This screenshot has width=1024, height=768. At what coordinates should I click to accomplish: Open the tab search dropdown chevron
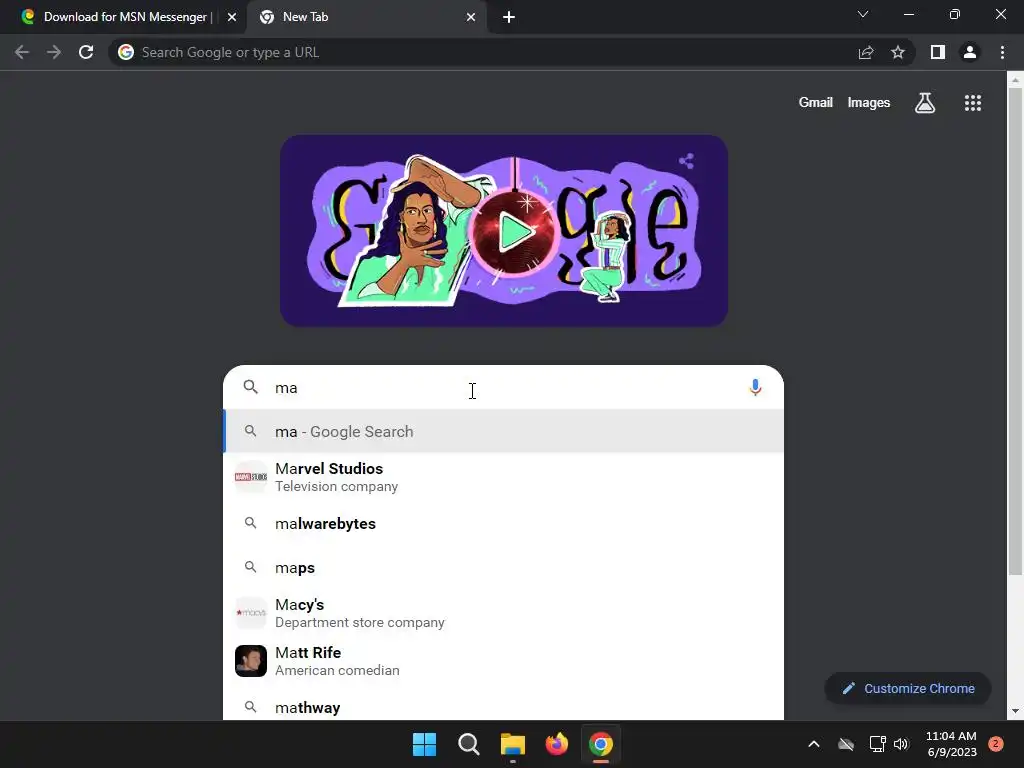[x=863, y=14]
